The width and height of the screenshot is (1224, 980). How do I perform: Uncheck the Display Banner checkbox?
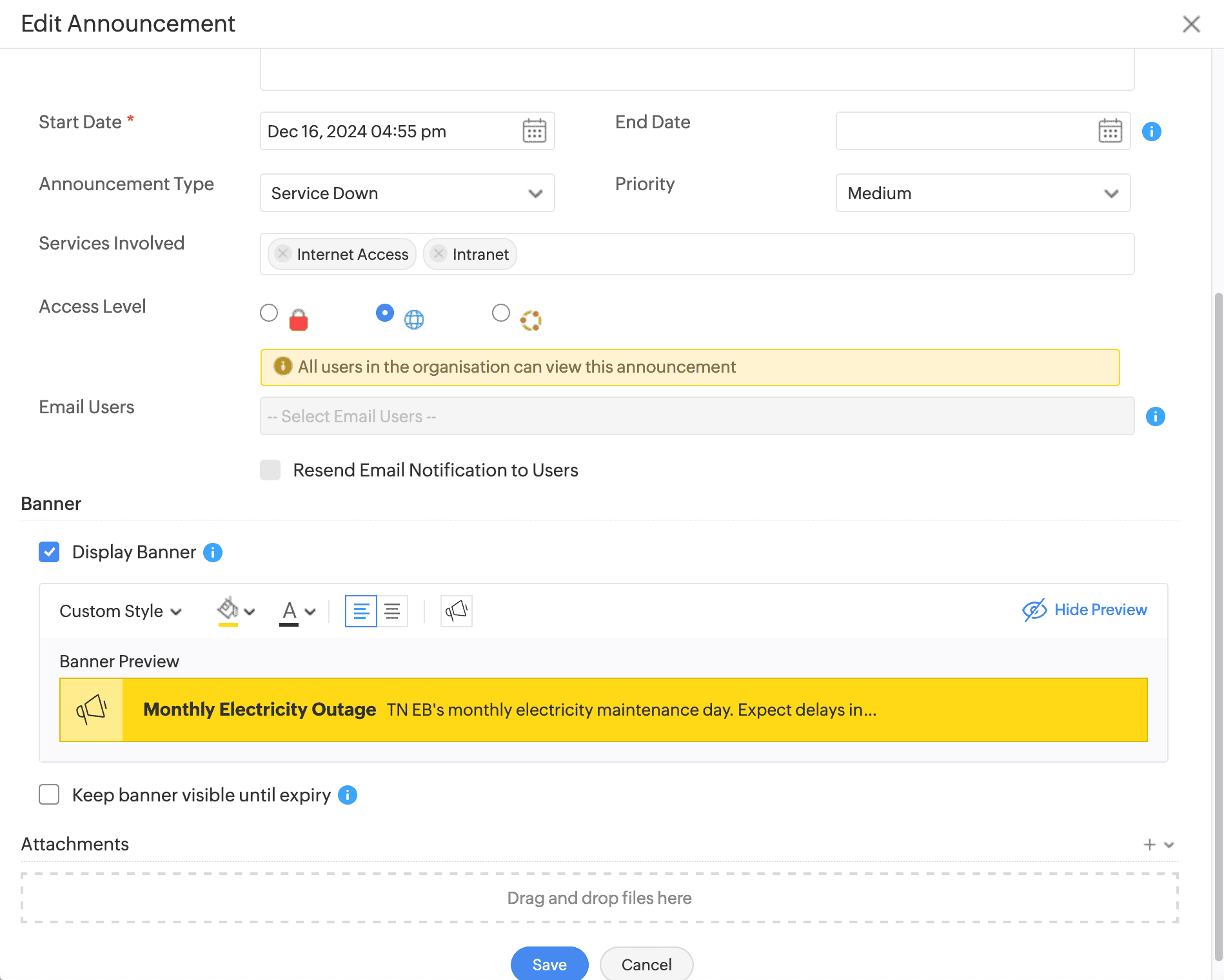coord(49,552)
